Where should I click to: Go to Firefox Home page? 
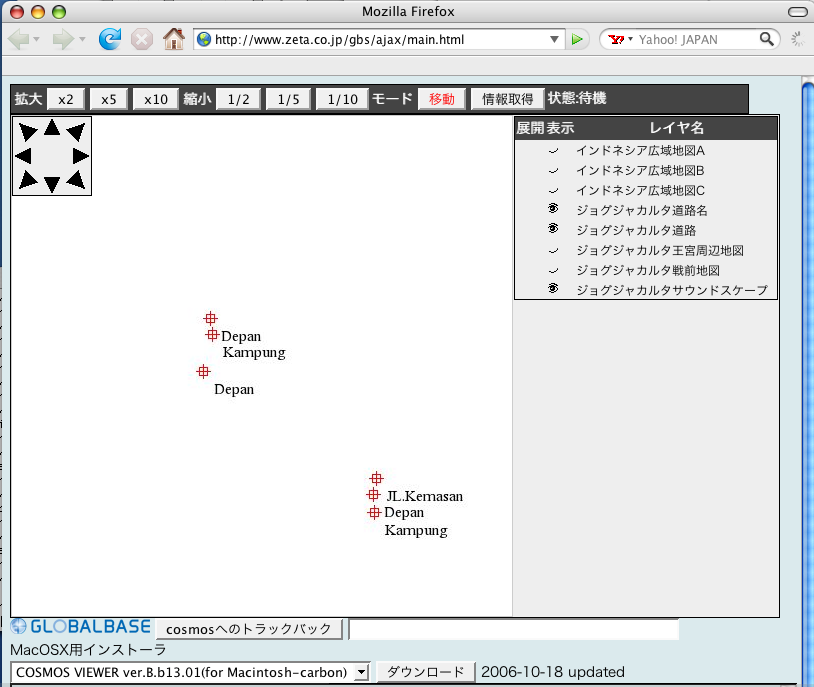[174, 39]
